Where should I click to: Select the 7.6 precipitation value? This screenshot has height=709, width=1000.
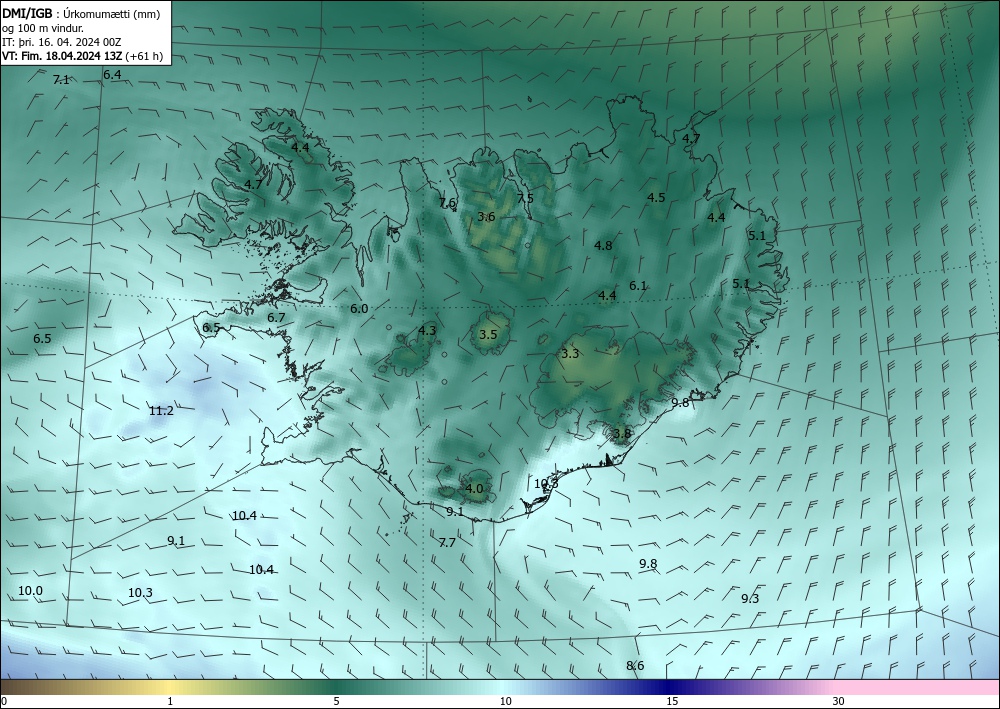click(x=448, y=203)
